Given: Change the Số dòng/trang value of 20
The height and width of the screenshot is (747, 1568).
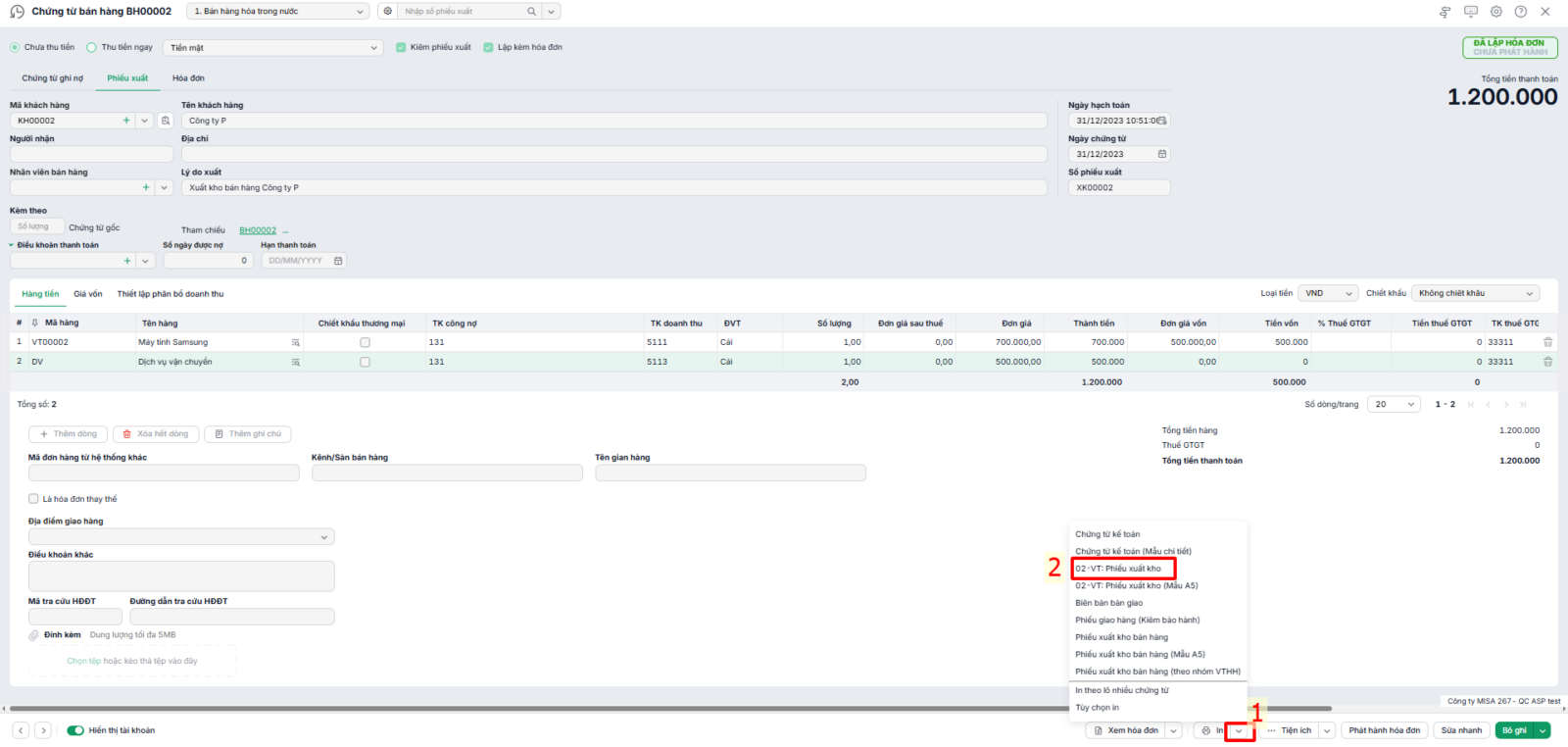Looking at the screenshot, I should point(1395,404).
